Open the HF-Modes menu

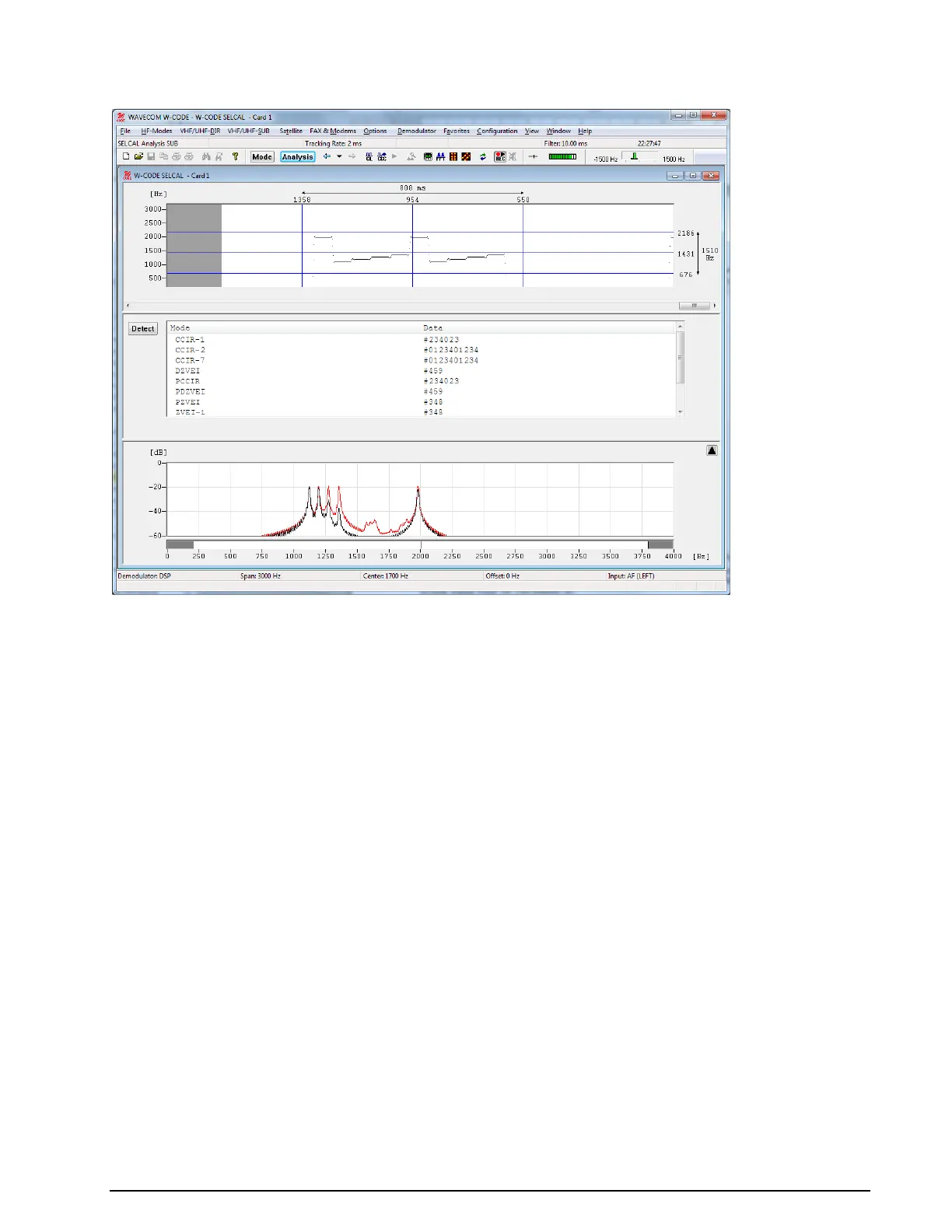156,131
